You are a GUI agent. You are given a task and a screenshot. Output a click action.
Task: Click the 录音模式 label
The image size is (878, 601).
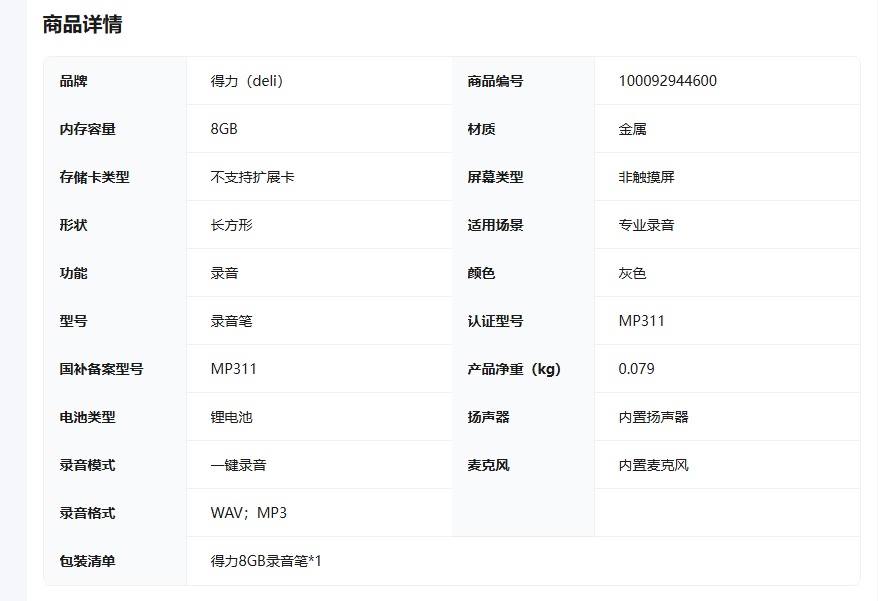(87, 465)
